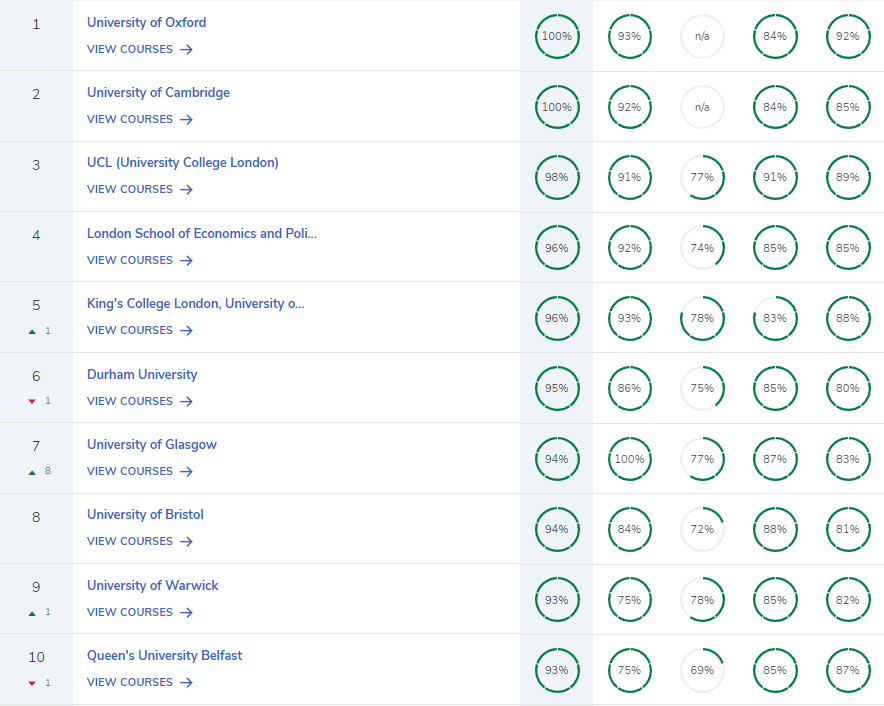
Task: Open the University of Cambridge page
Action: coord(158,92)
